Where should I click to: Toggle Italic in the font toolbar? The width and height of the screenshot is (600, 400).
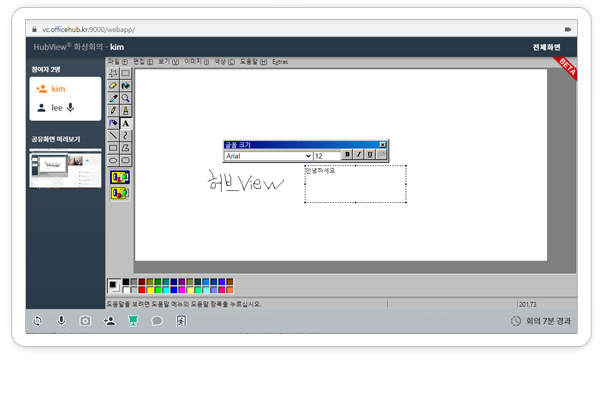coord(359,154)
